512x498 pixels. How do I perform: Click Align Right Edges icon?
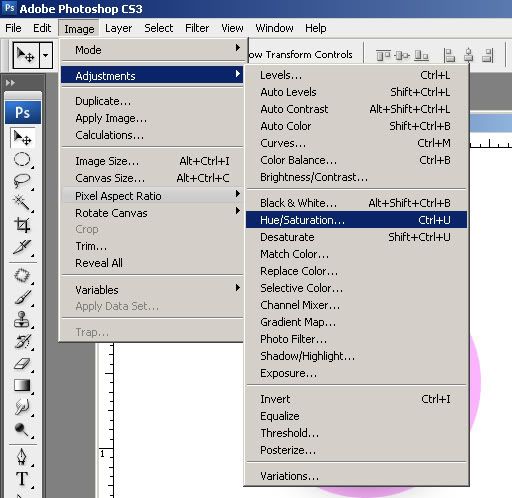488,55
